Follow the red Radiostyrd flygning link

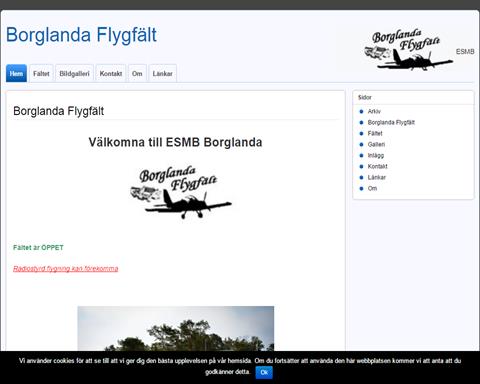[66, 268]
